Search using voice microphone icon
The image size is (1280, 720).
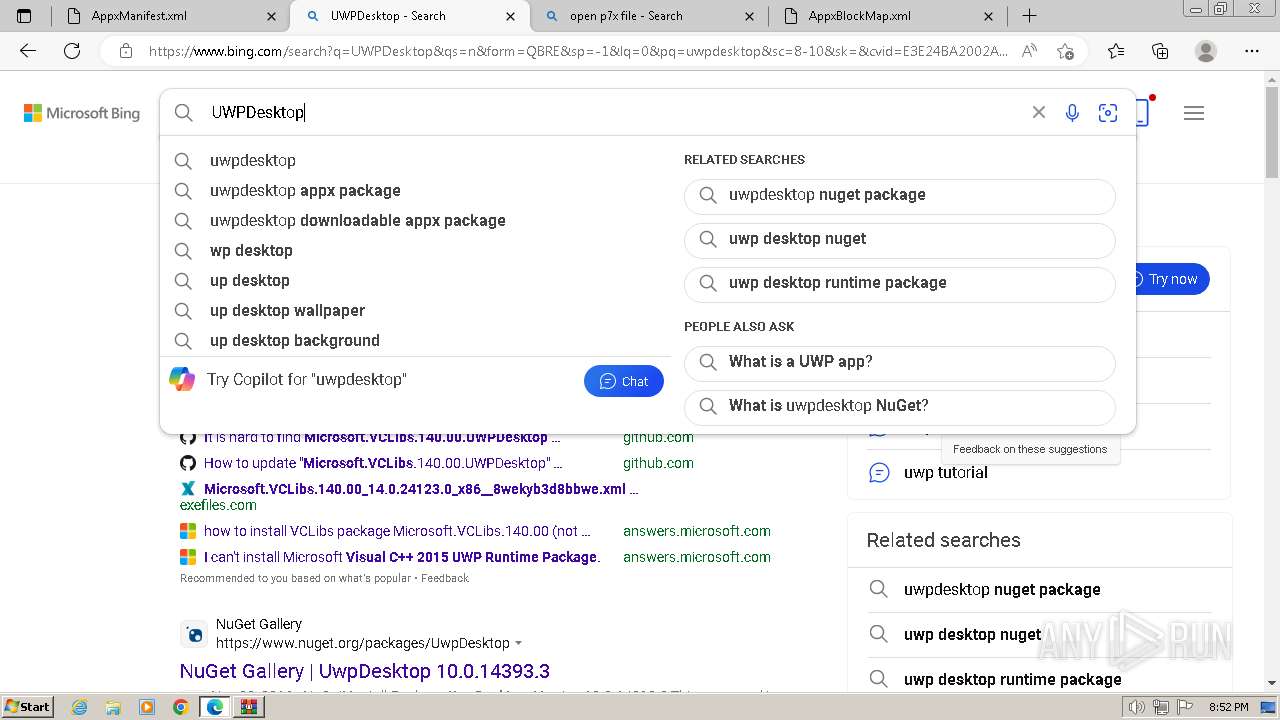coord(1072,113)
